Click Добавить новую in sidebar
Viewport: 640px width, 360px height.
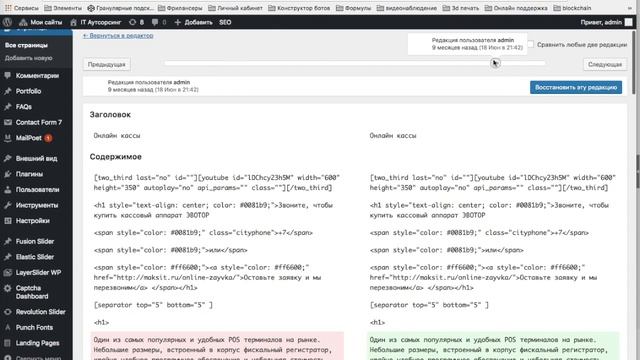point(29,58)
